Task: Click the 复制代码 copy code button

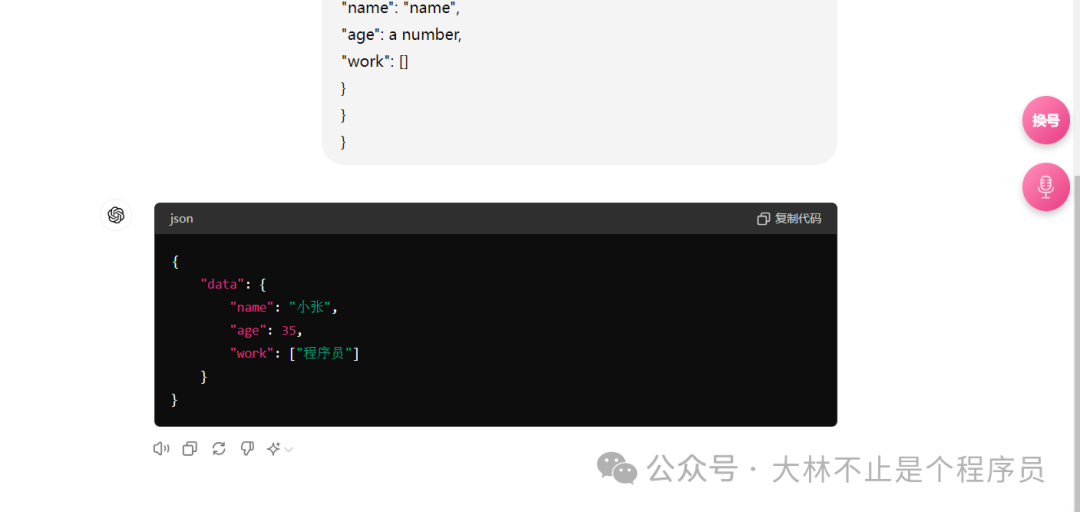Action: (x=789, y=218)
